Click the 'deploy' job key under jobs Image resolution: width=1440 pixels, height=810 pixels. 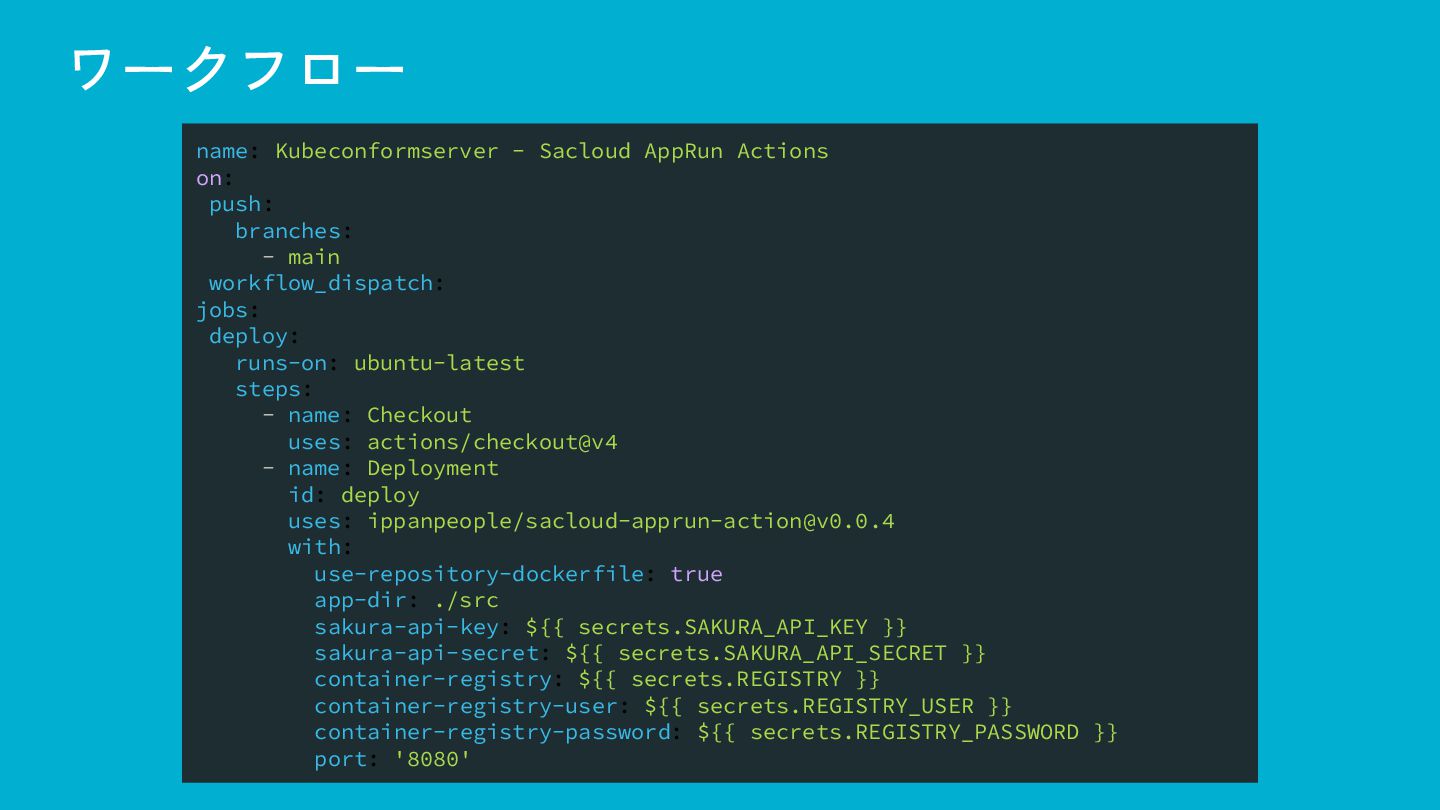[x=248, y=336]
